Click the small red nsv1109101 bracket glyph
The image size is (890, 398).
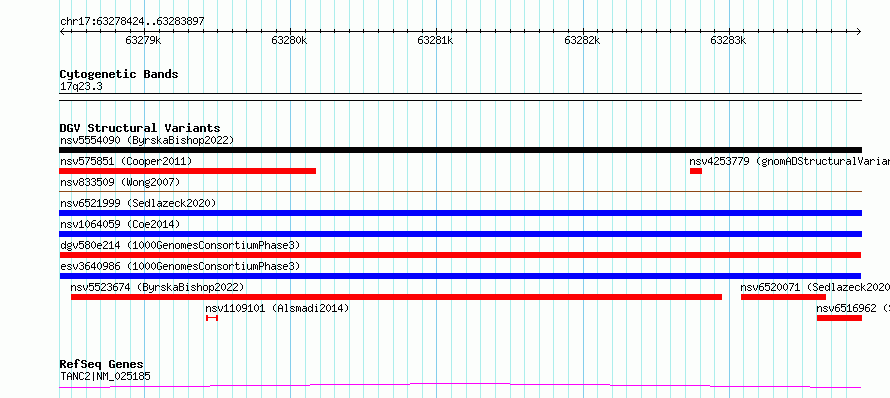click(x=212, y=318)
